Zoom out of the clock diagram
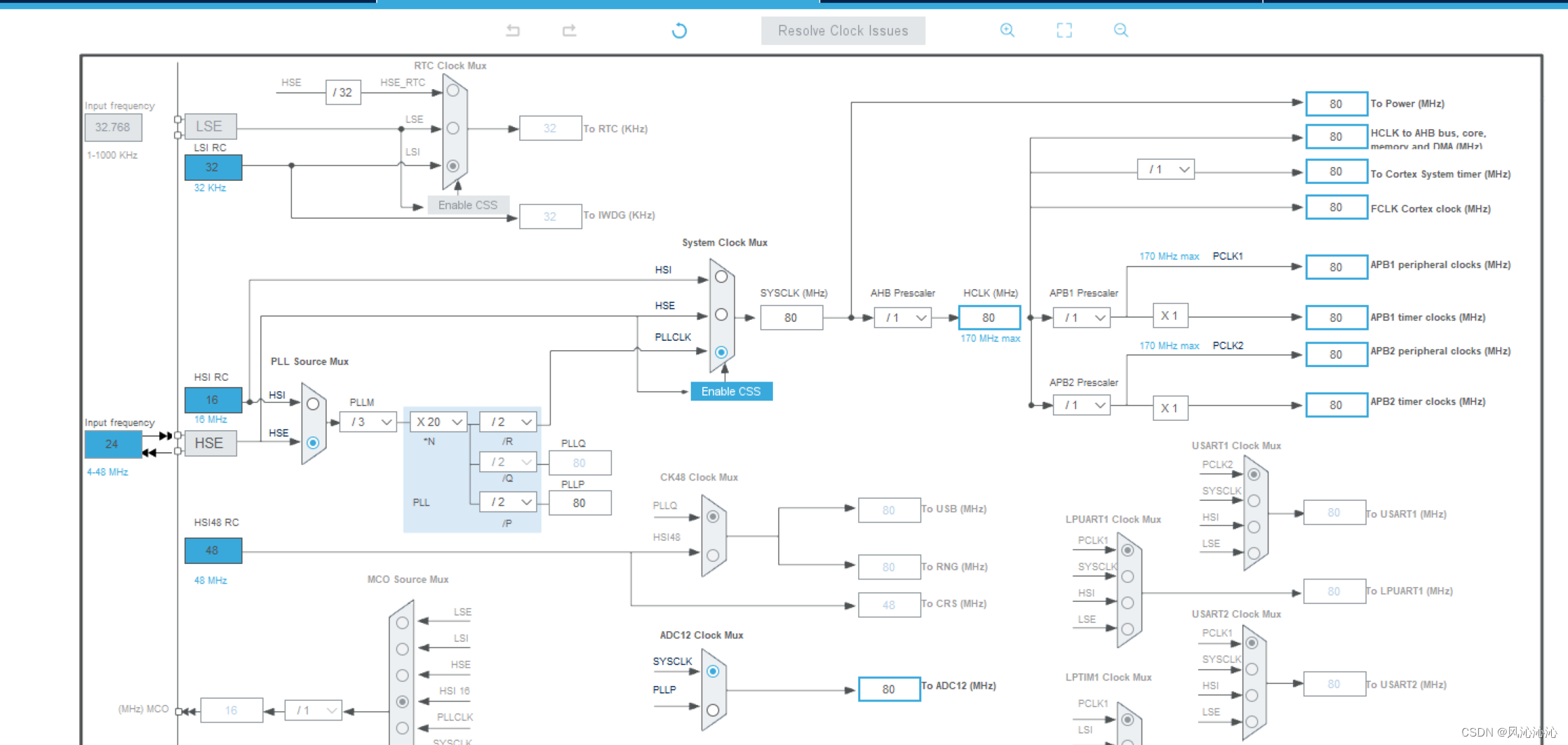The width and height of the screenshot is (1568, 745). [x=1121, y=30]
